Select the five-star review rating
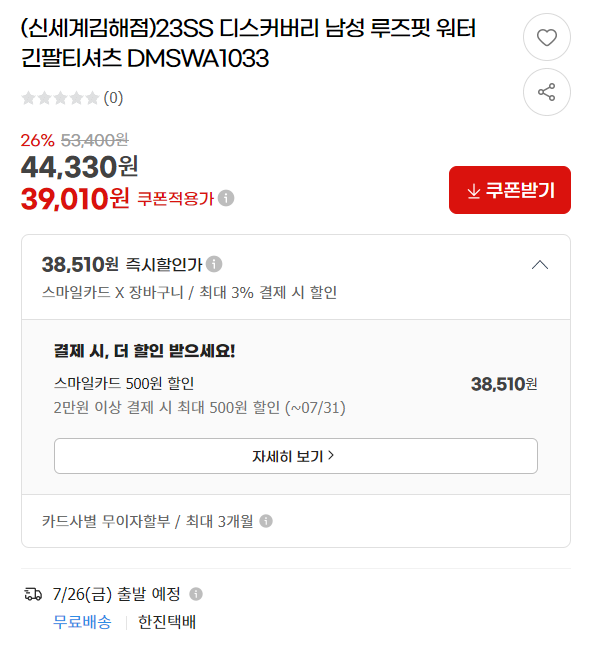The image size is (599, 645). tap(60, 98)
